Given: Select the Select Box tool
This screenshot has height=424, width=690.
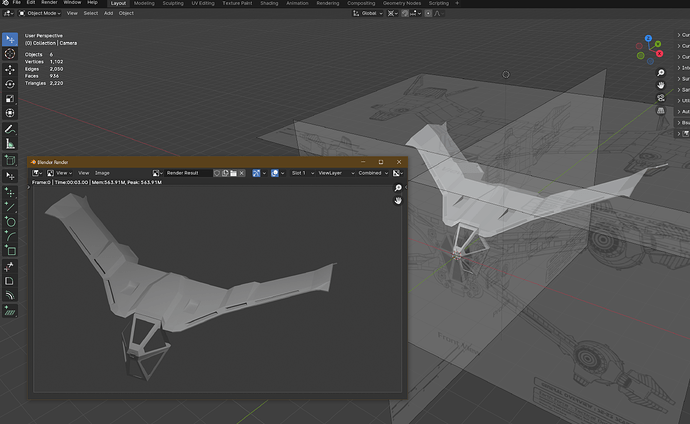Looking at the screenshot, I should pos(10,39).
